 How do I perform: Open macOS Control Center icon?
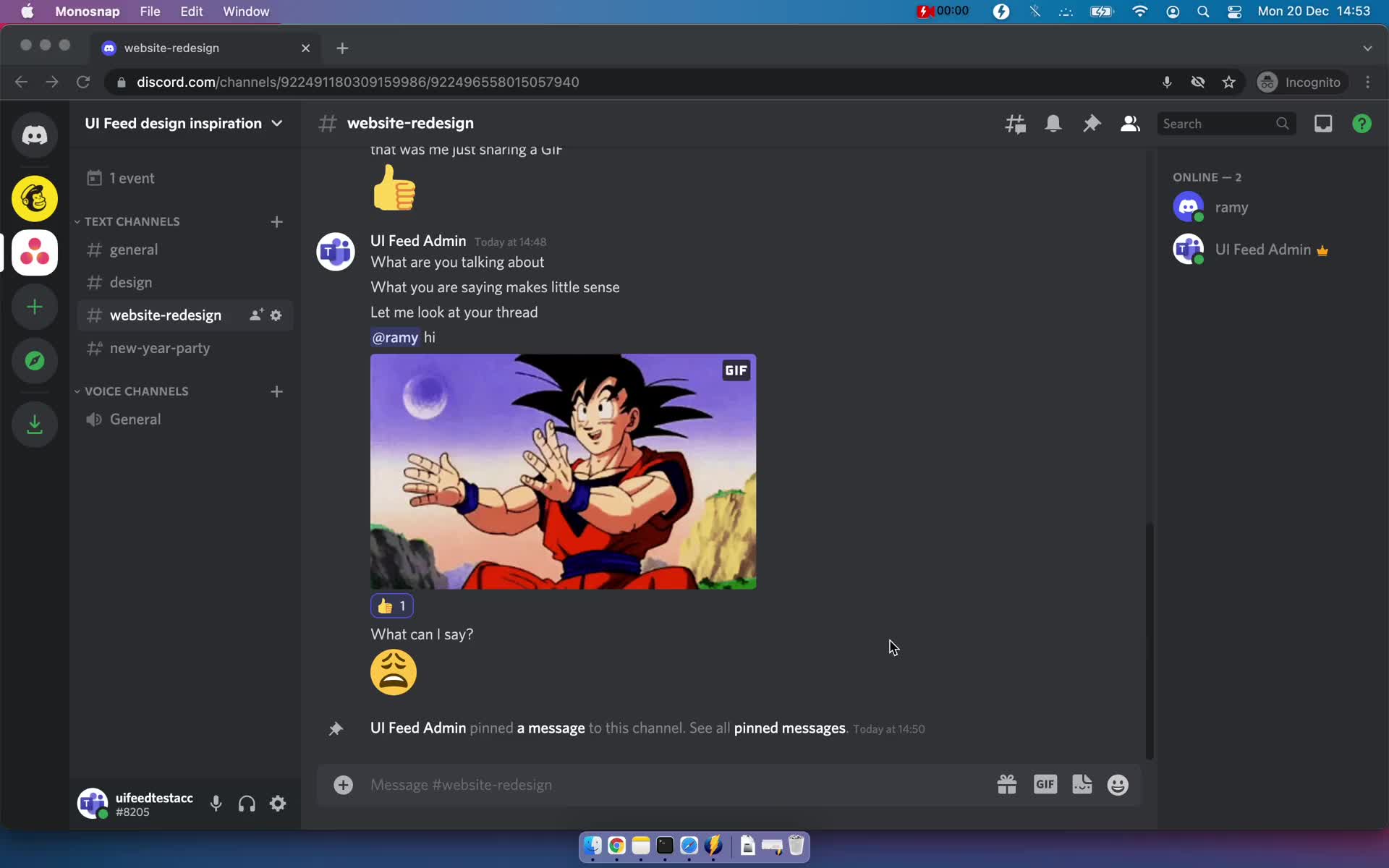[1234, 12]
